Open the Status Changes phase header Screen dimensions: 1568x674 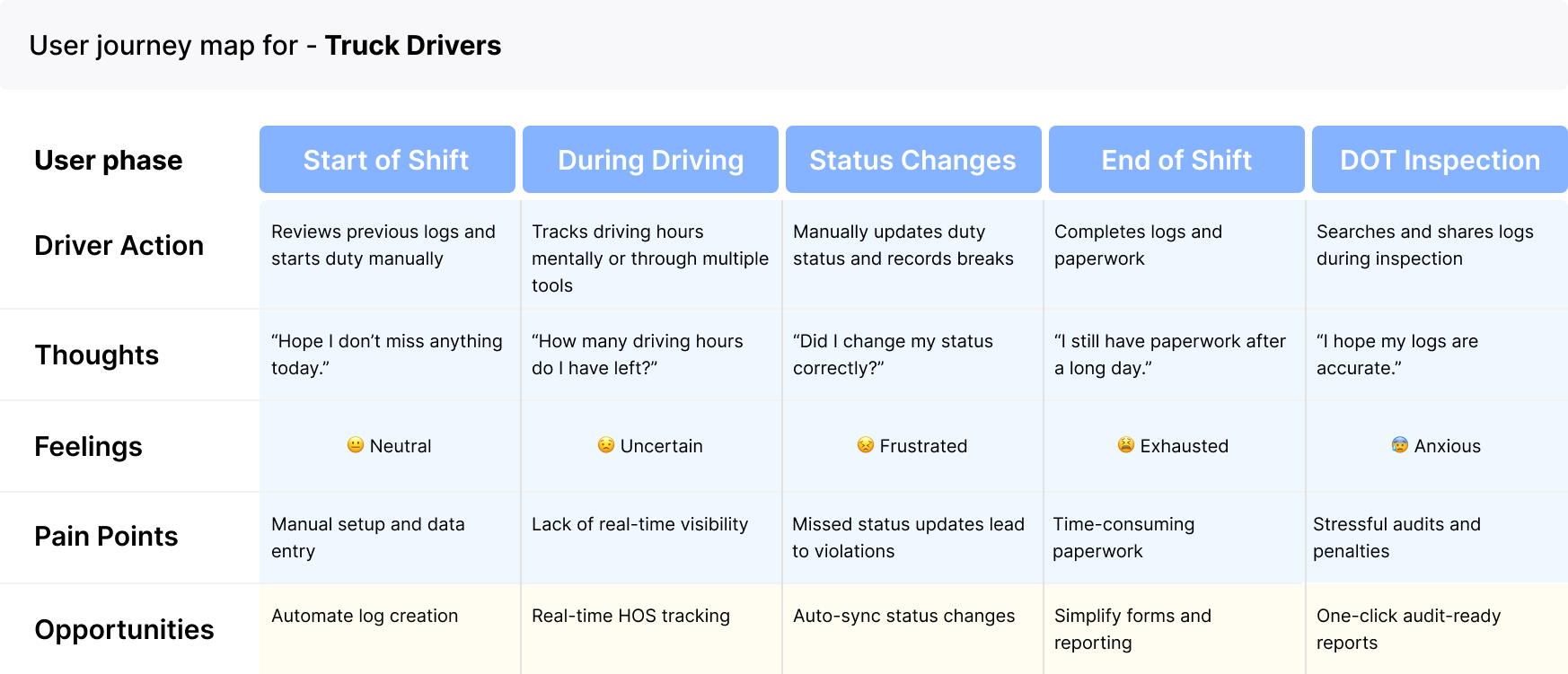click(913, 160)
